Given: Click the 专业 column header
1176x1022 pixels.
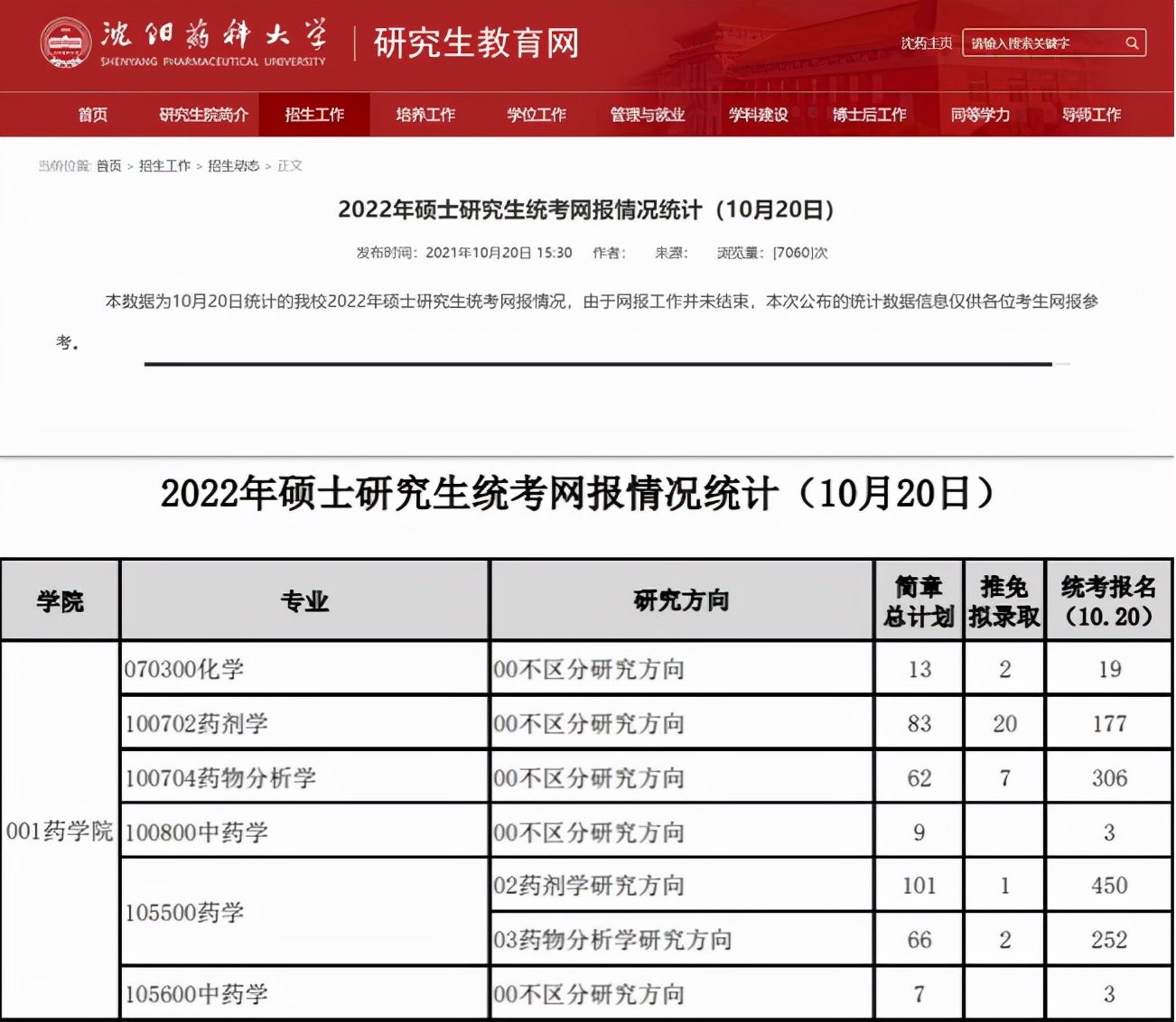Looking at the screenshot, I should click(x=304, y=600).
